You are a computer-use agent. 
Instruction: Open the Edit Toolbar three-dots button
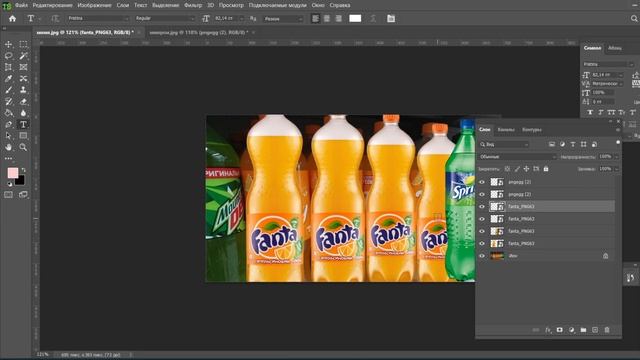pyautogui.click(x=9, y=158)
